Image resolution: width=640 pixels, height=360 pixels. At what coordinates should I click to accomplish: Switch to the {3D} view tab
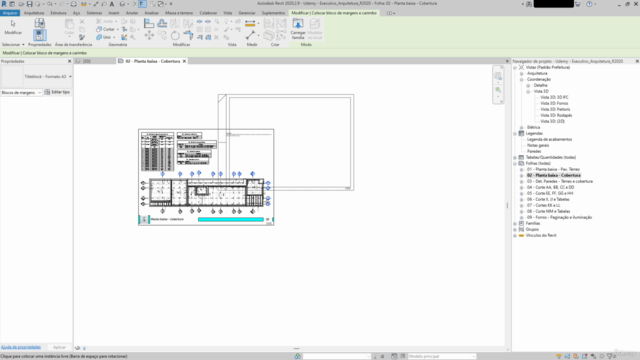coord(87,61)
